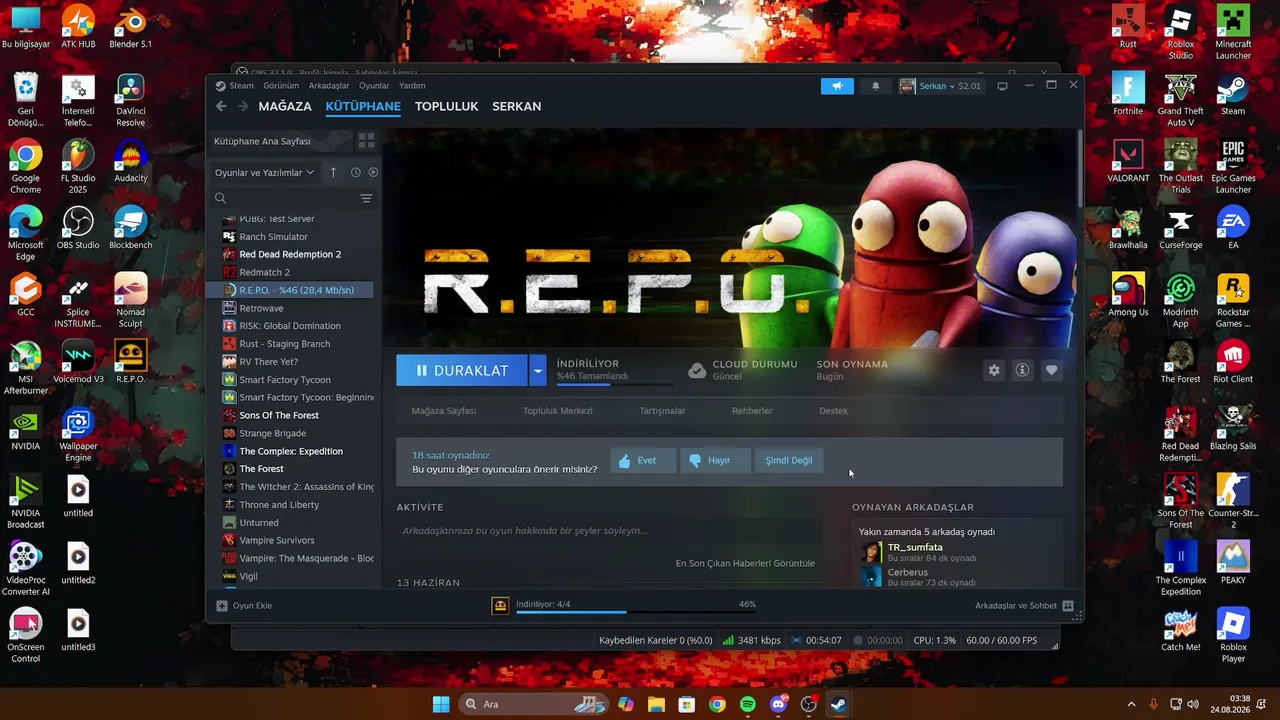Open the SERKAN profile tab

[x=517, y=106]
